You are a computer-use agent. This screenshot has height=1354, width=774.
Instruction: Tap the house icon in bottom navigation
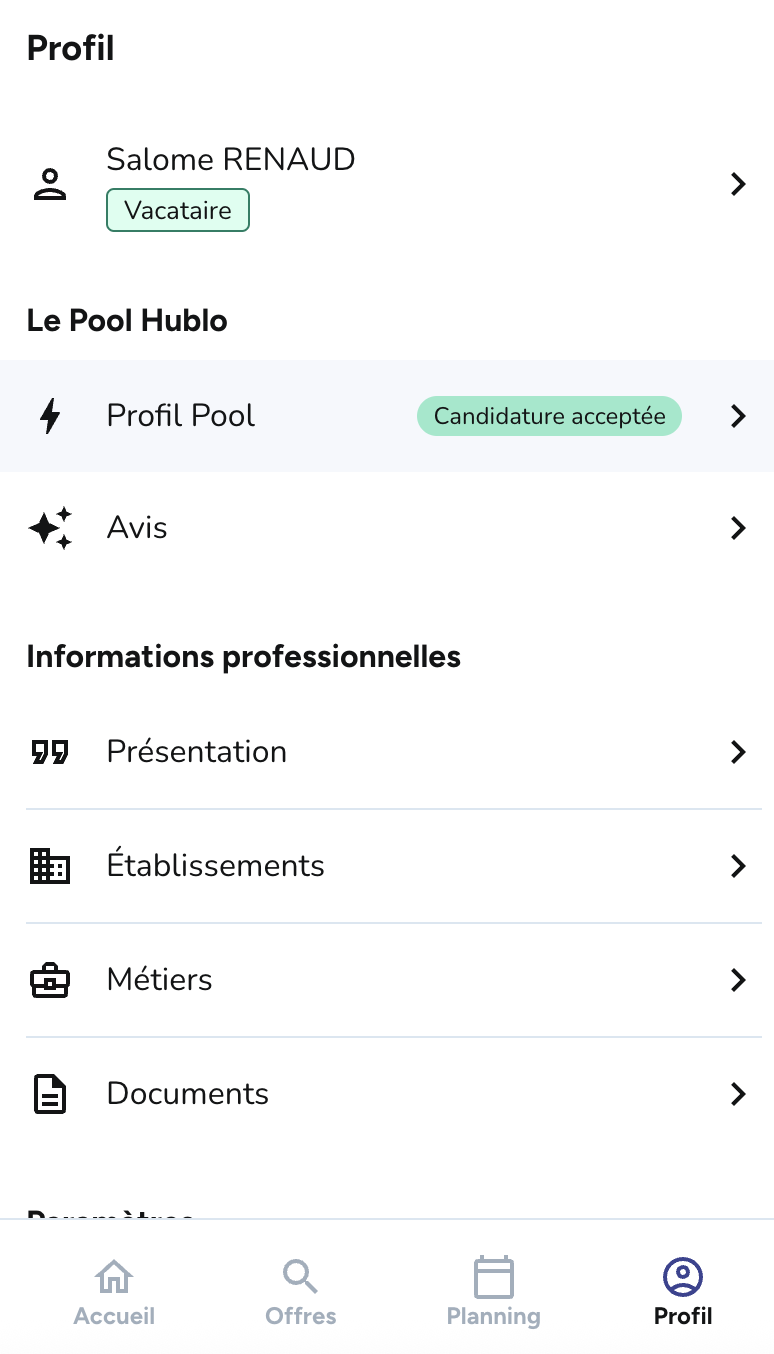click(114, 1277)
